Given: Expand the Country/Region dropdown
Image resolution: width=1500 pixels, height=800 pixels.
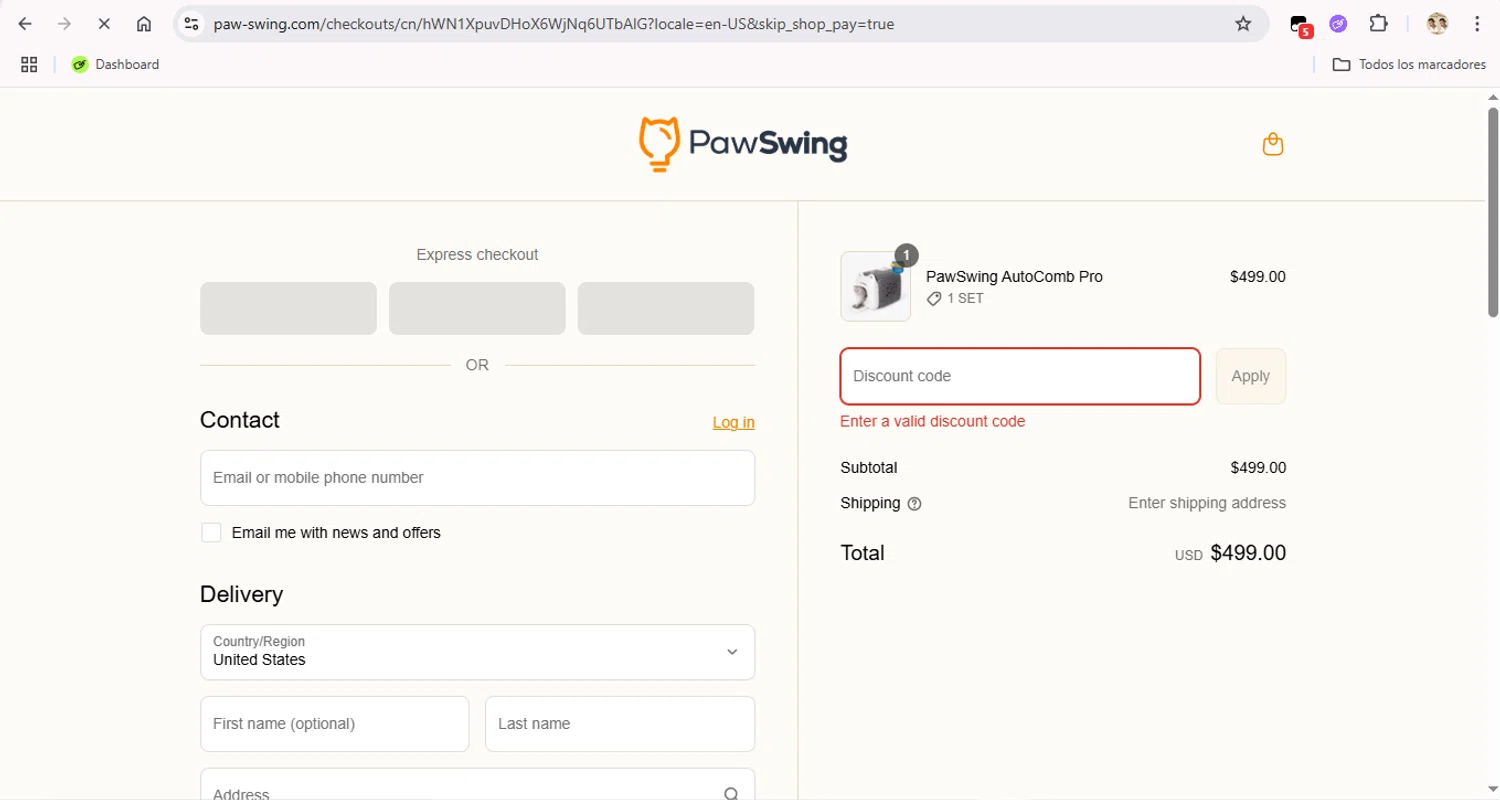Looking at the screenshot, I should pos(478,652).
